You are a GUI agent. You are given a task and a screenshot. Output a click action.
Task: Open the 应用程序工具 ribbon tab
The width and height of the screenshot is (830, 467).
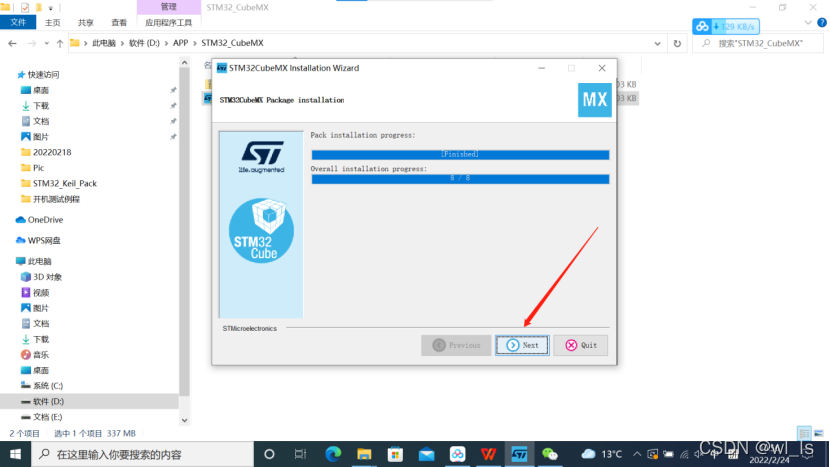coord(168,23)
